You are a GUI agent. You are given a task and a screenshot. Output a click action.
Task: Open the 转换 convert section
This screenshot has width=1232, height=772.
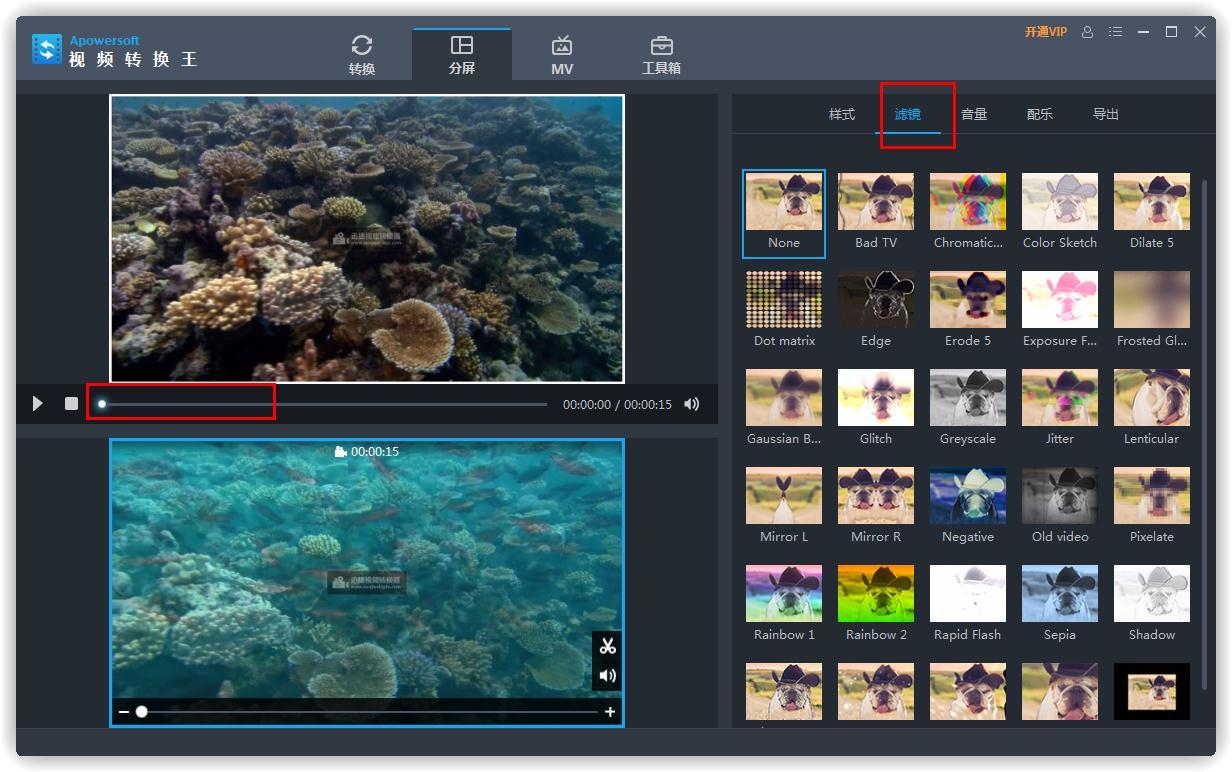click(x=362, y=55)
